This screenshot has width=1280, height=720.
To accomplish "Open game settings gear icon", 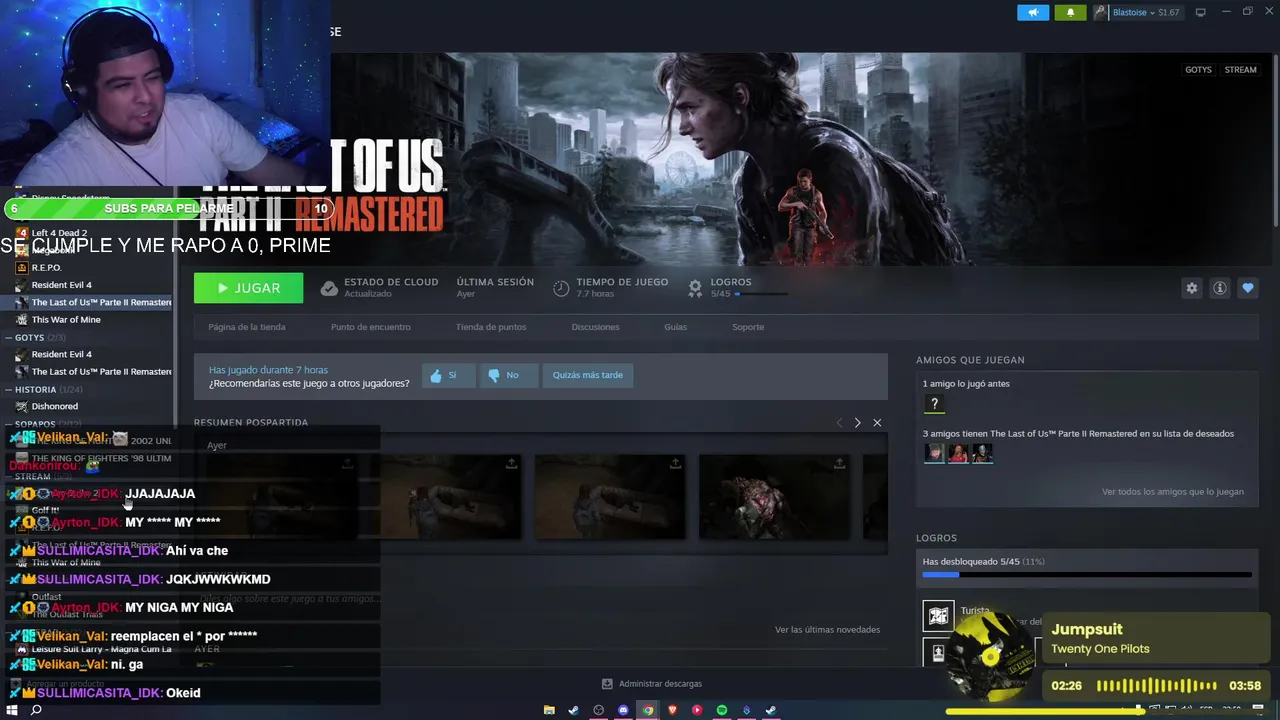I will (1191, 288).
